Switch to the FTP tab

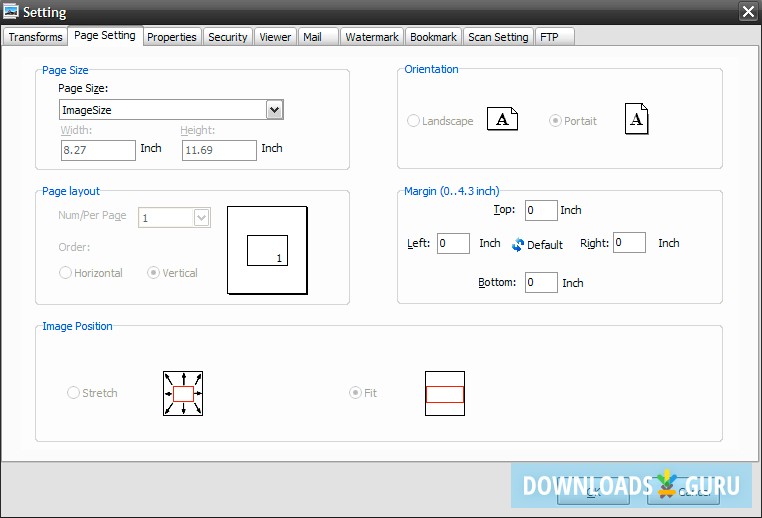554,37
